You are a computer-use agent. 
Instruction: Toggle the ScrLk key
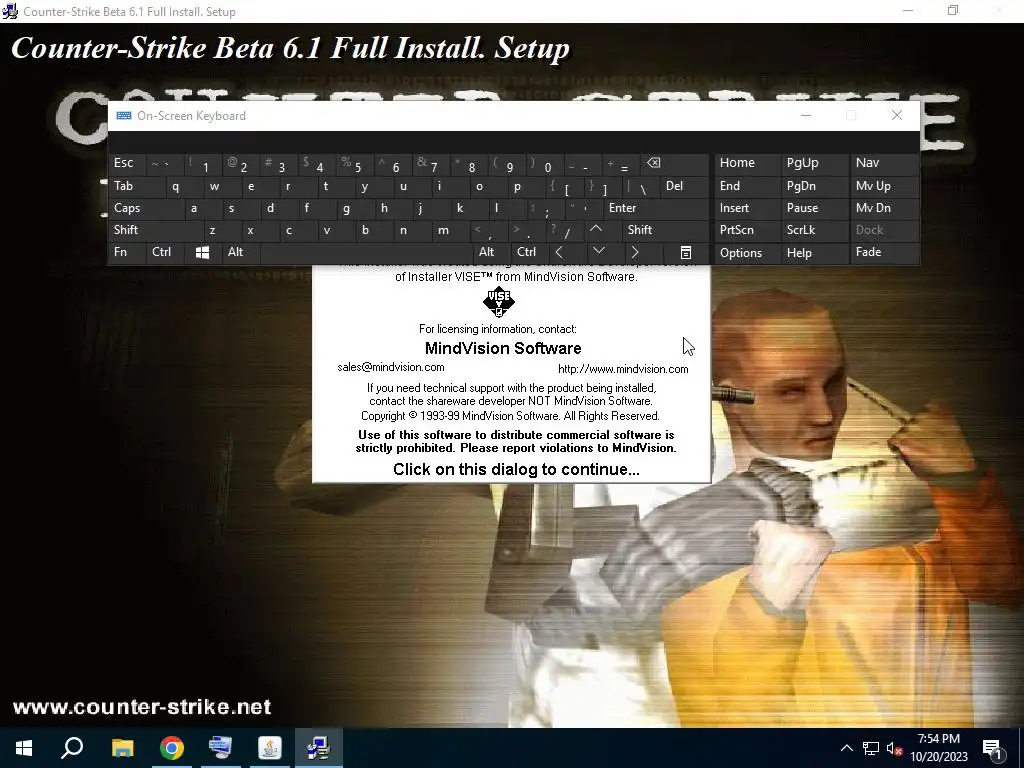814,230
